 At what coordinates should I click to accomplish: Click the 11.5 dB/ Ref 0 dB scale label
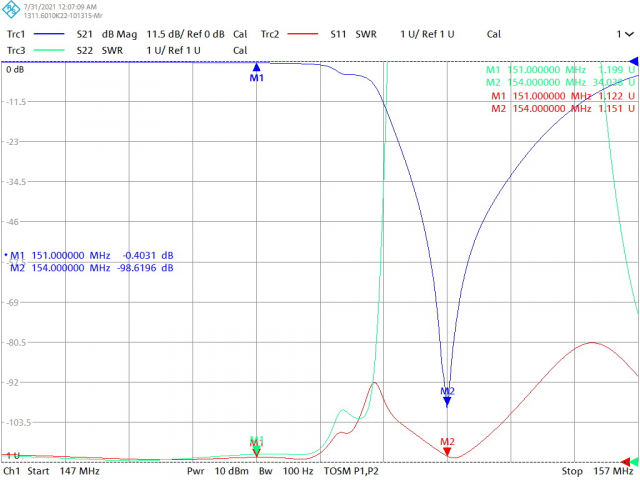[x=185, y=34]
